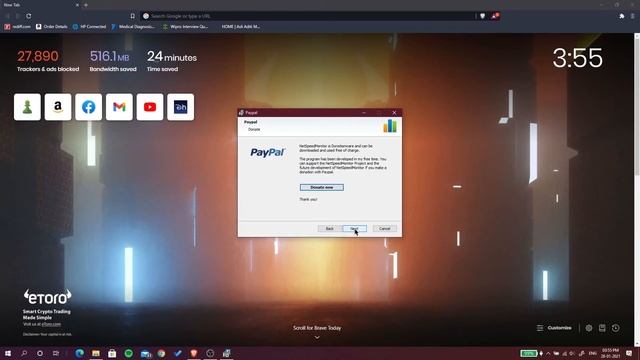
Task: Open File Explorer from taskbar
Action: [x=96, y=353]
